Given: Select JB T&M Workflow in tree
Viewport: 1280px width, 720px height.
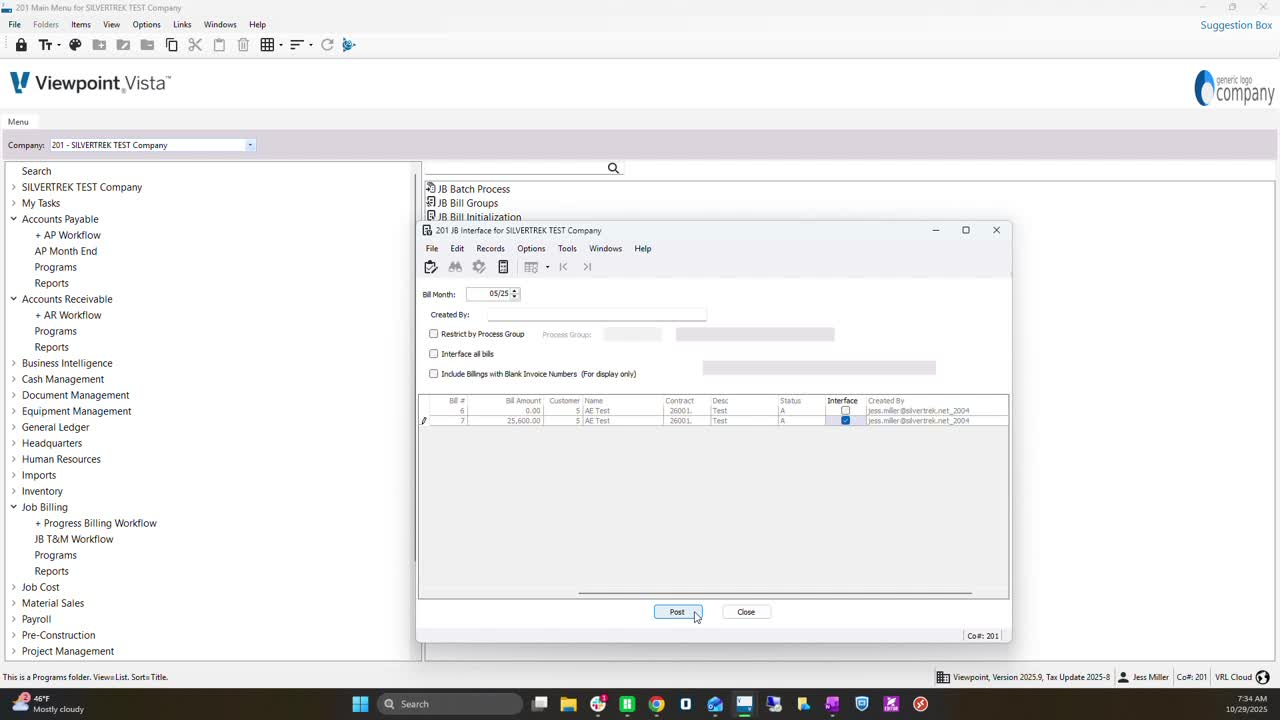Looking at the screenshot, I should point(74,539).
